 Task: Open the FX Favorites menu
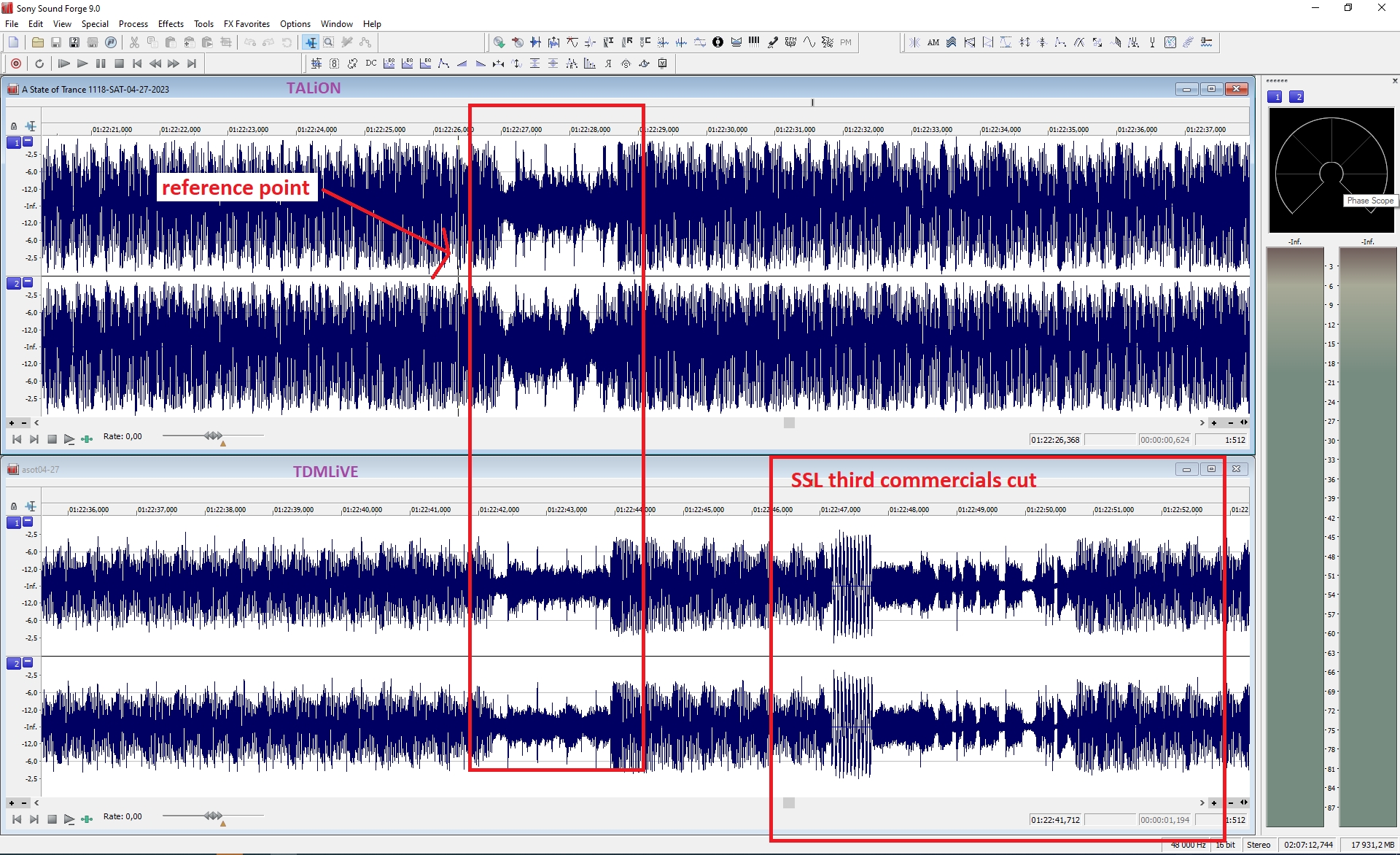[x=246, y=24]
